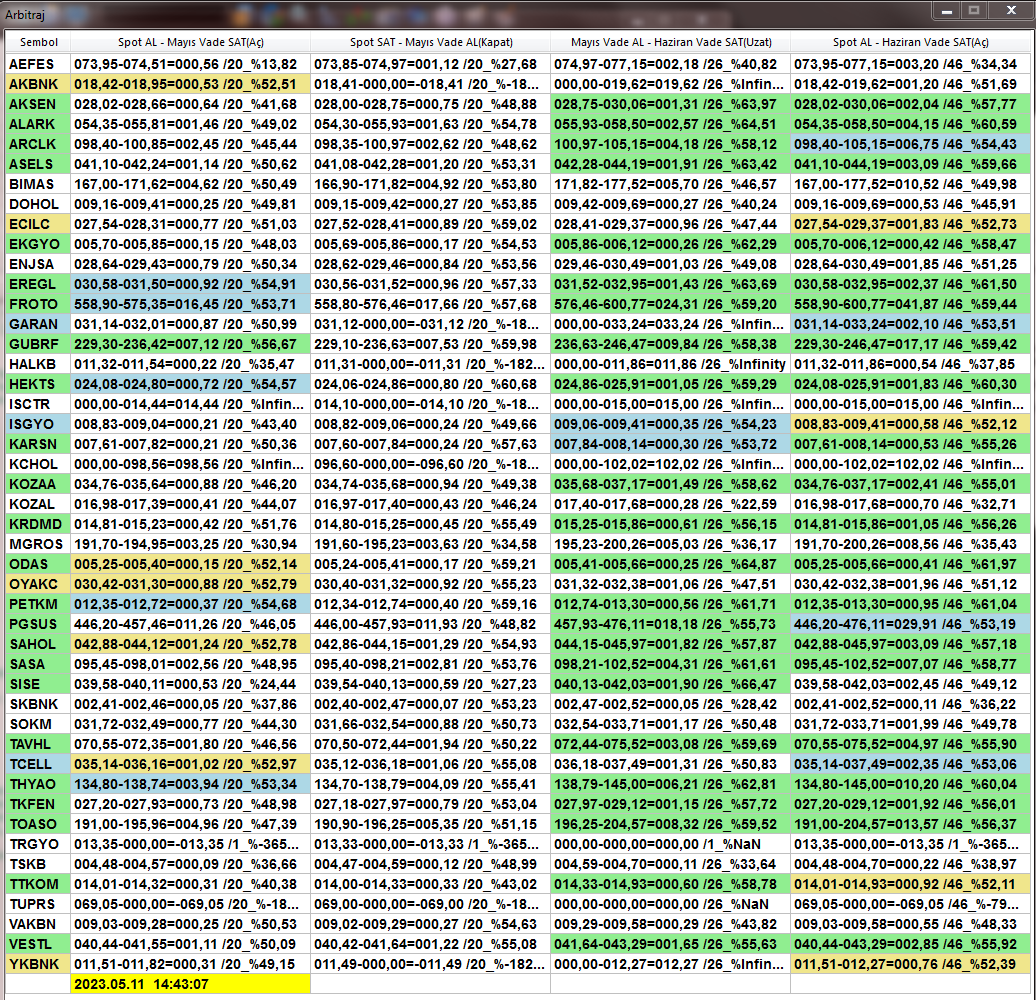Select the ISGYO symbol cell
Viewport: 1036px width, 1000px height.
point(38,424)
